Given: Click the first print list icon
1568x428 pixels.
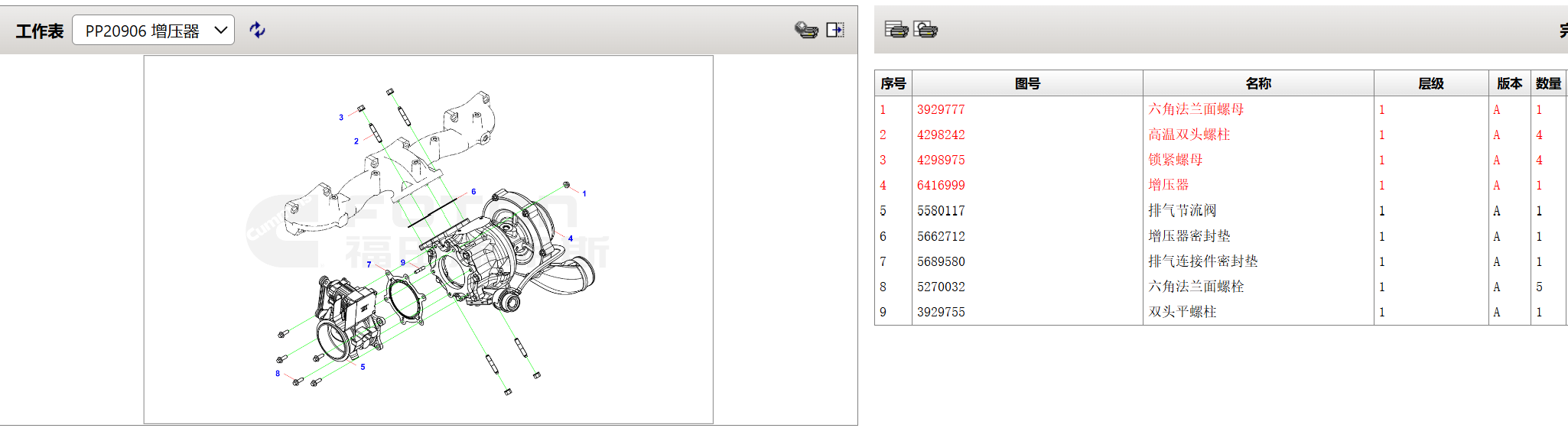Looking at the screenshot, I should [x=896, y=29].
